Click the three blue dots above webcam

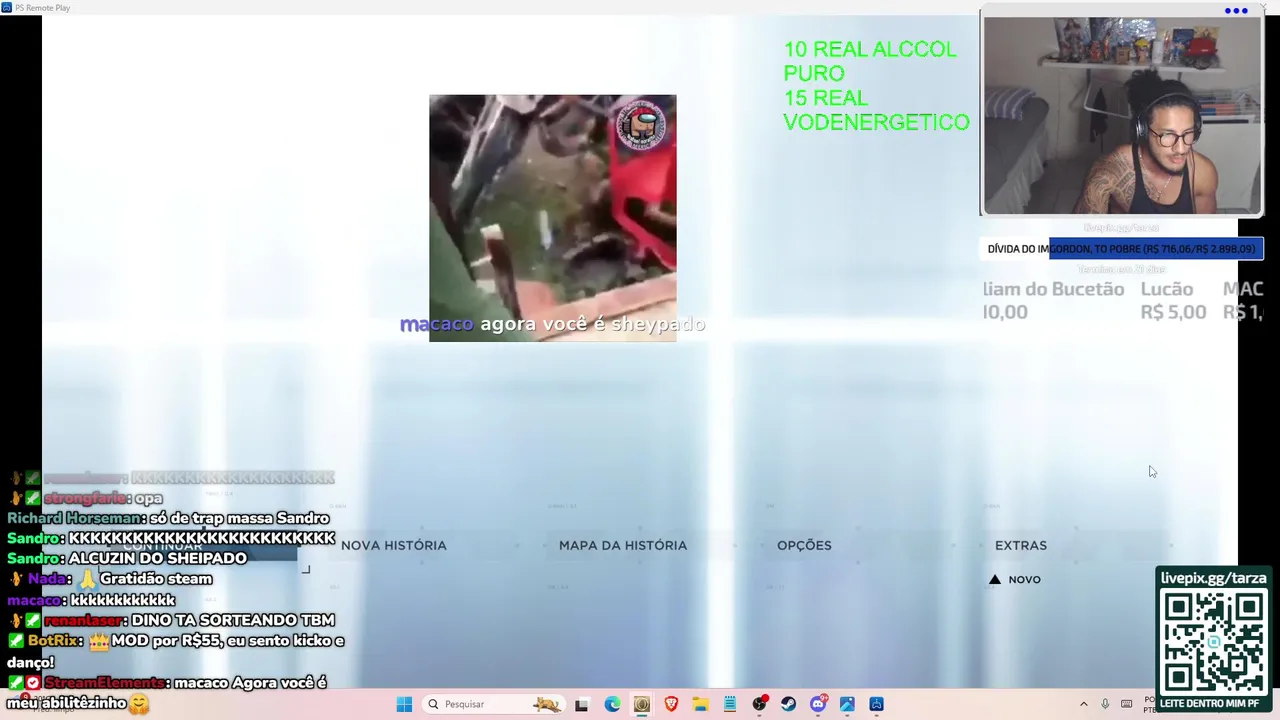point(1236,11)
